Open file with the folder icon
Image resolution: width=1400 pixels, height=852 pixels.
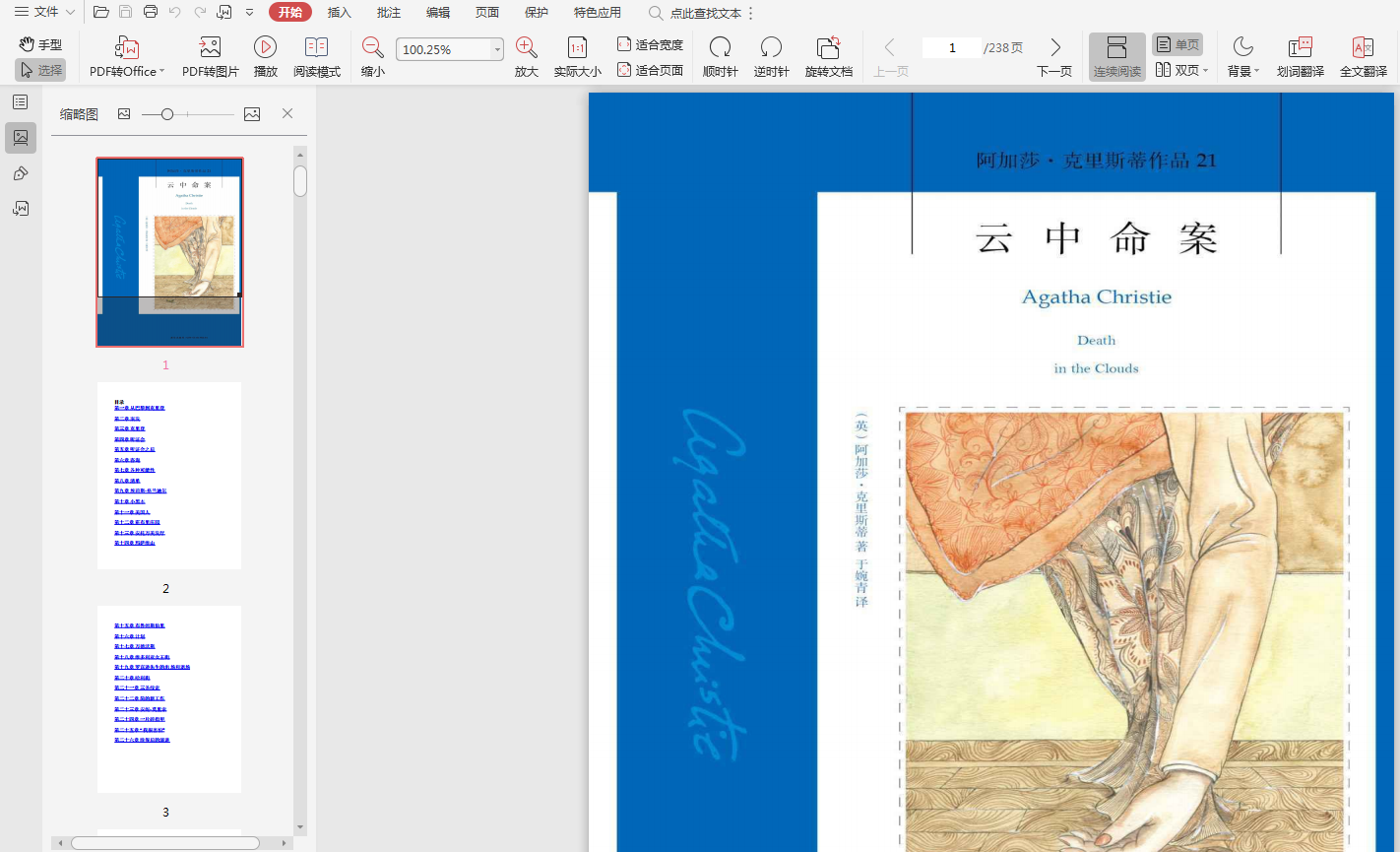tap(100, 12)
